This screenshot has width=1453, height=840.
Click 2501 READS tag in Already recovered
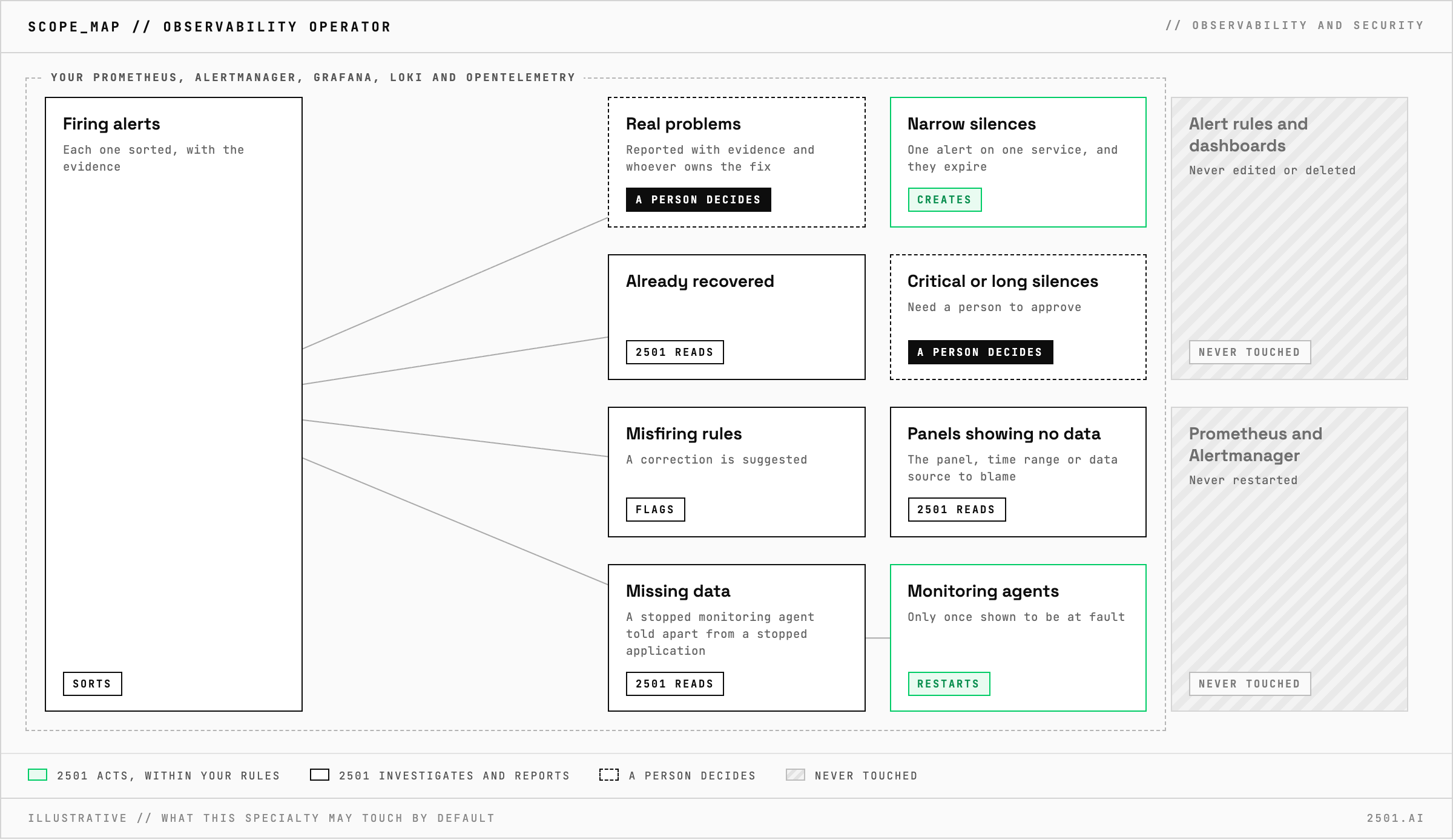click(674, 352)
